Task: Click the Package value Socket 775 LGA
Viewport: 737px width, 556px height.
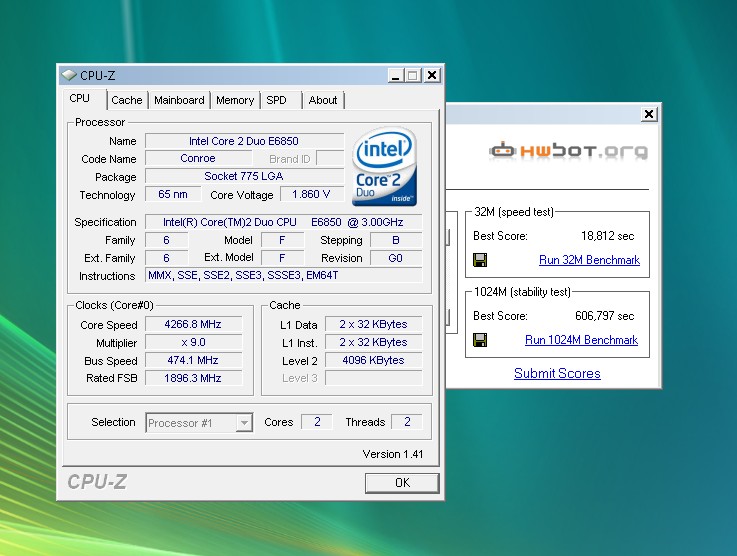Action: pos(244,176)
